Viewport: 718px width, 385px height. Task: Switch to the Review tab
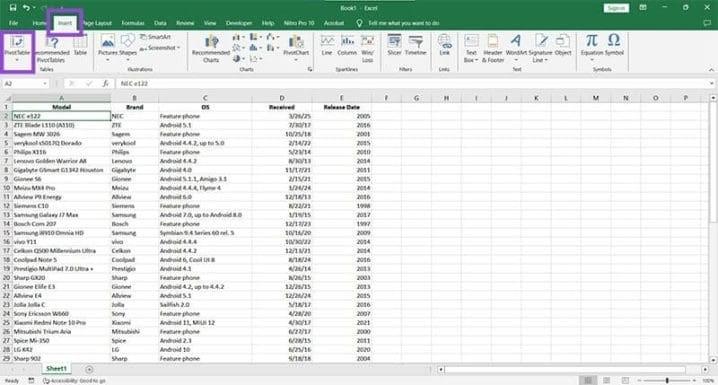(x=185, y=23)
